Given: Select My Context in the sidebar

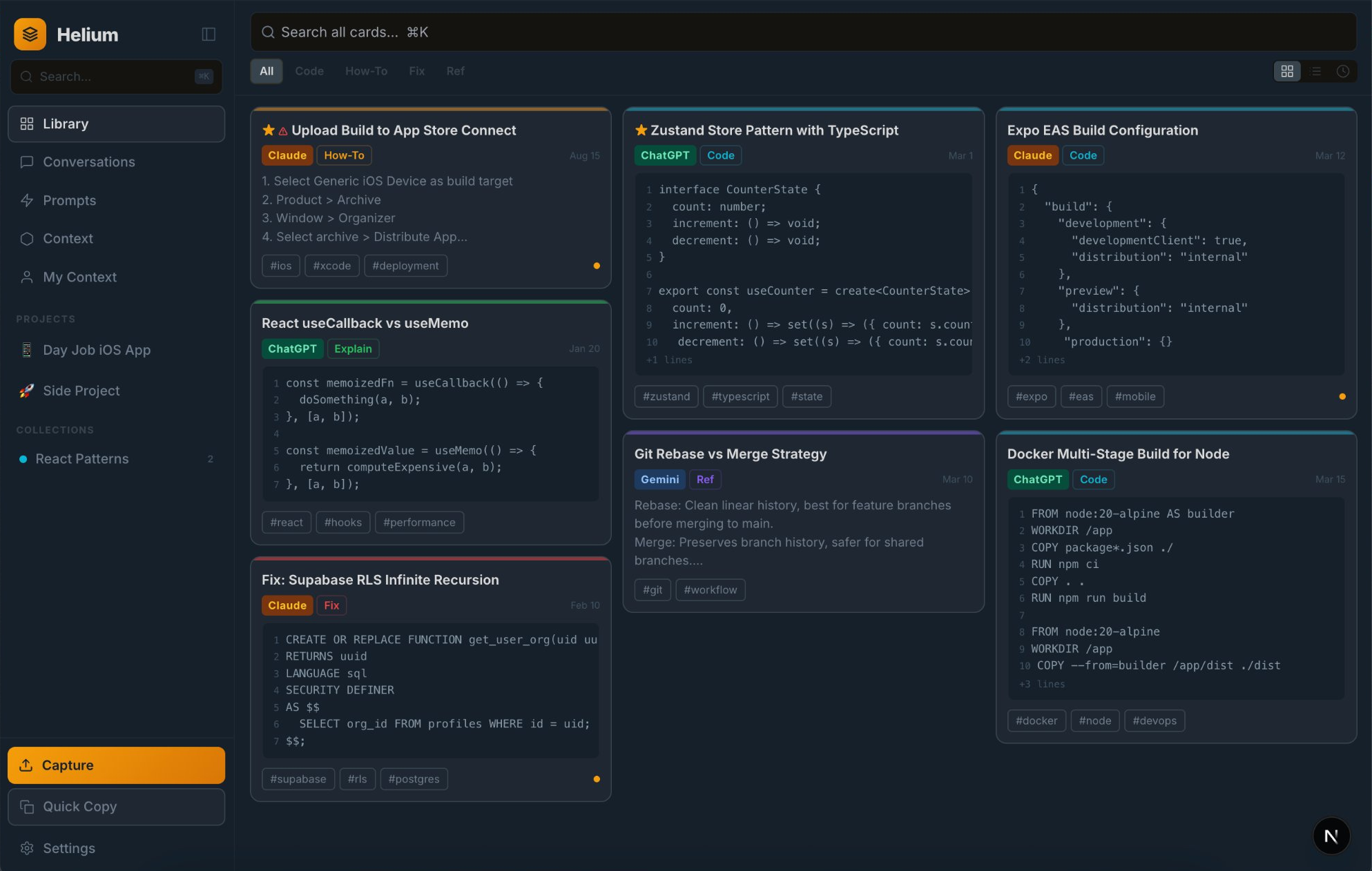Looking at the screenshot, I should (79, 277).
